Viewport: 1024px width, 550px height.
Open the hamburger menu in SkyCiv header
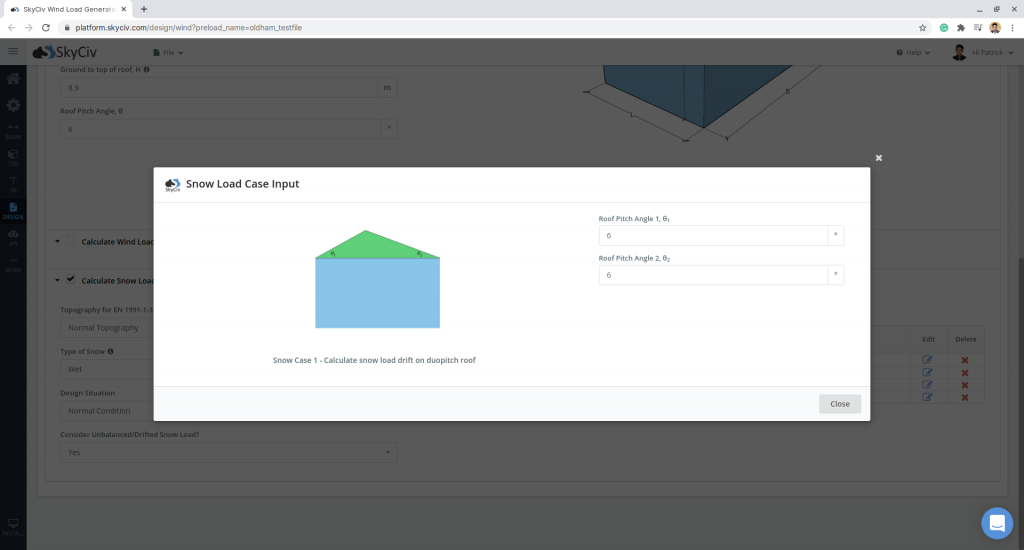coord(13,52)
